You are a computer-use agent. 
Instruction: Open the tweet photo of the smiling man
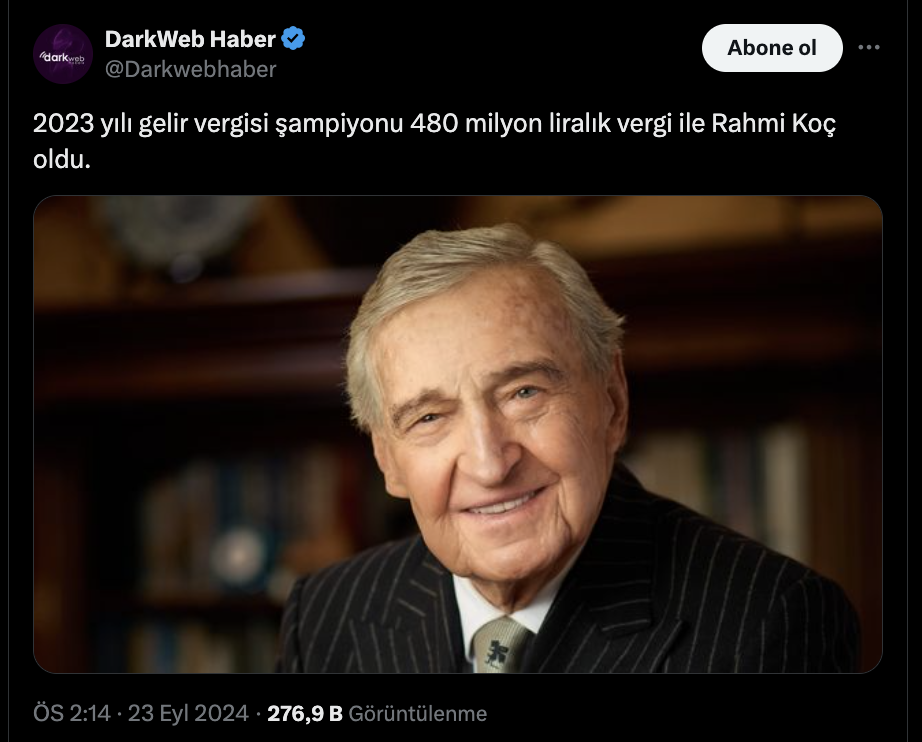[x=457, y=434]
